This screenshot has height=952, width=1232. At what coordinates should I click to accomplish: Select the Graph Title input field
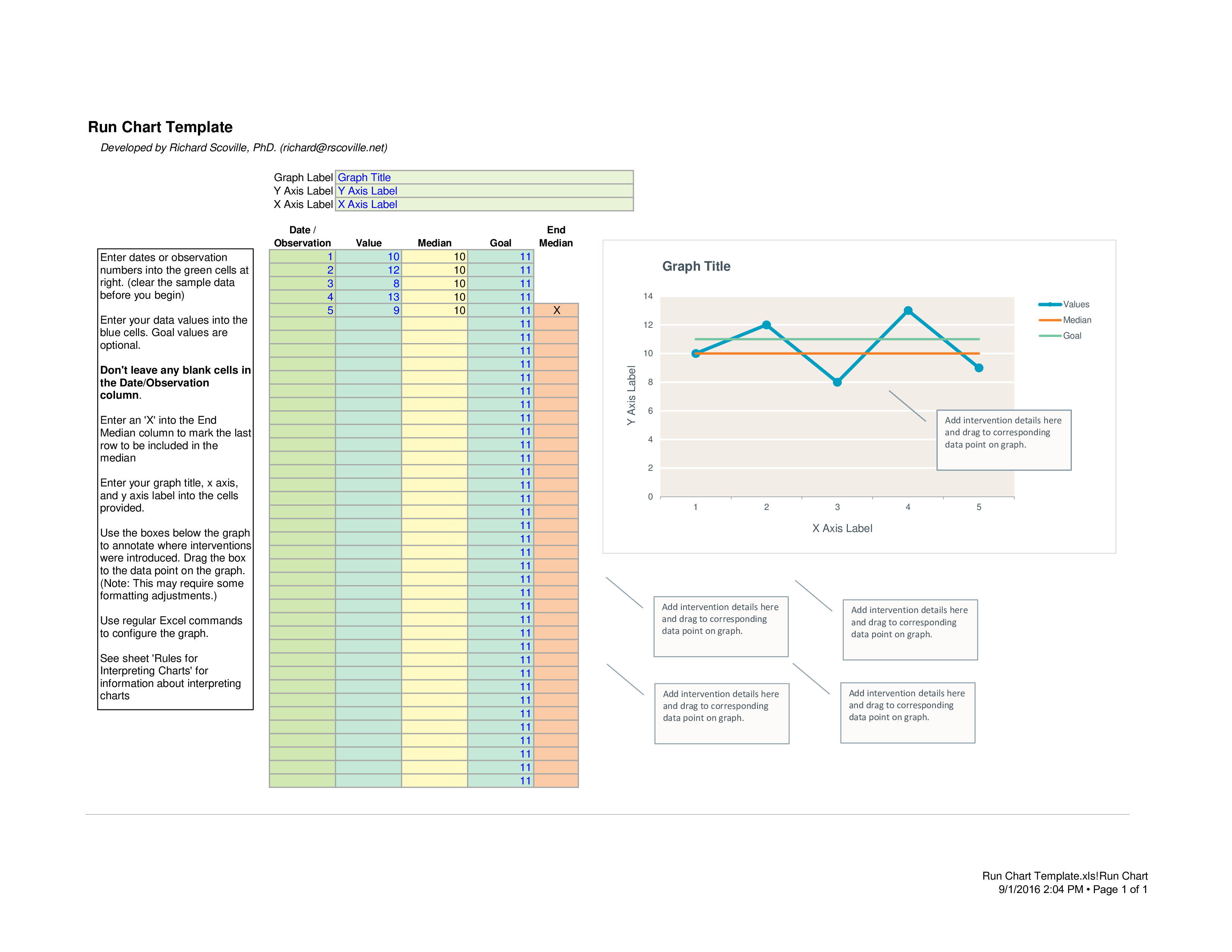(x=481, y=178)
